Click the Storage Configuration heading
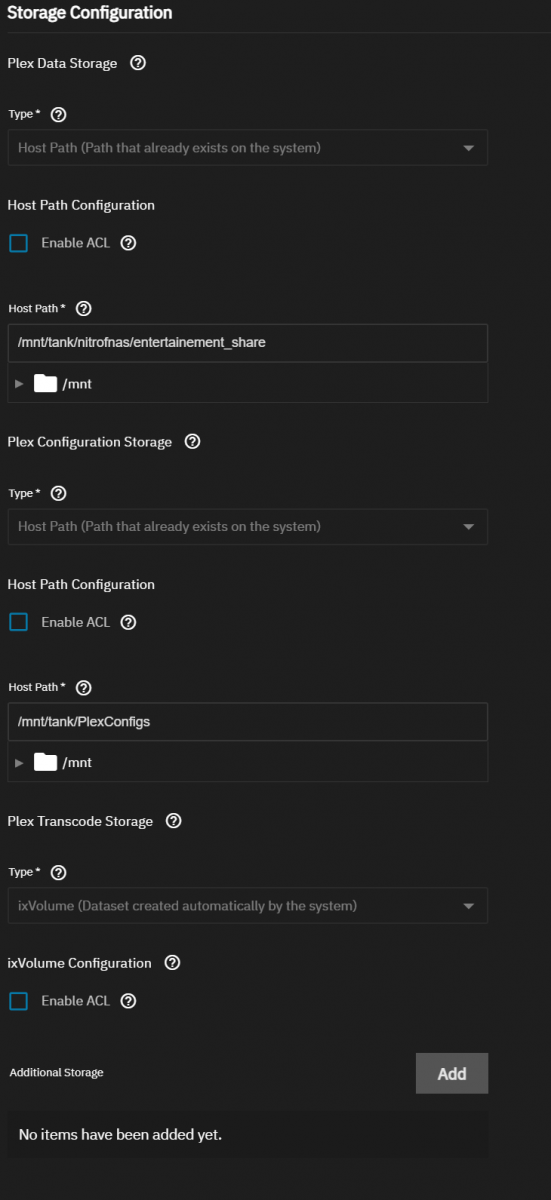Screen dimensions: 551x1200 click(x=90, y=13)
